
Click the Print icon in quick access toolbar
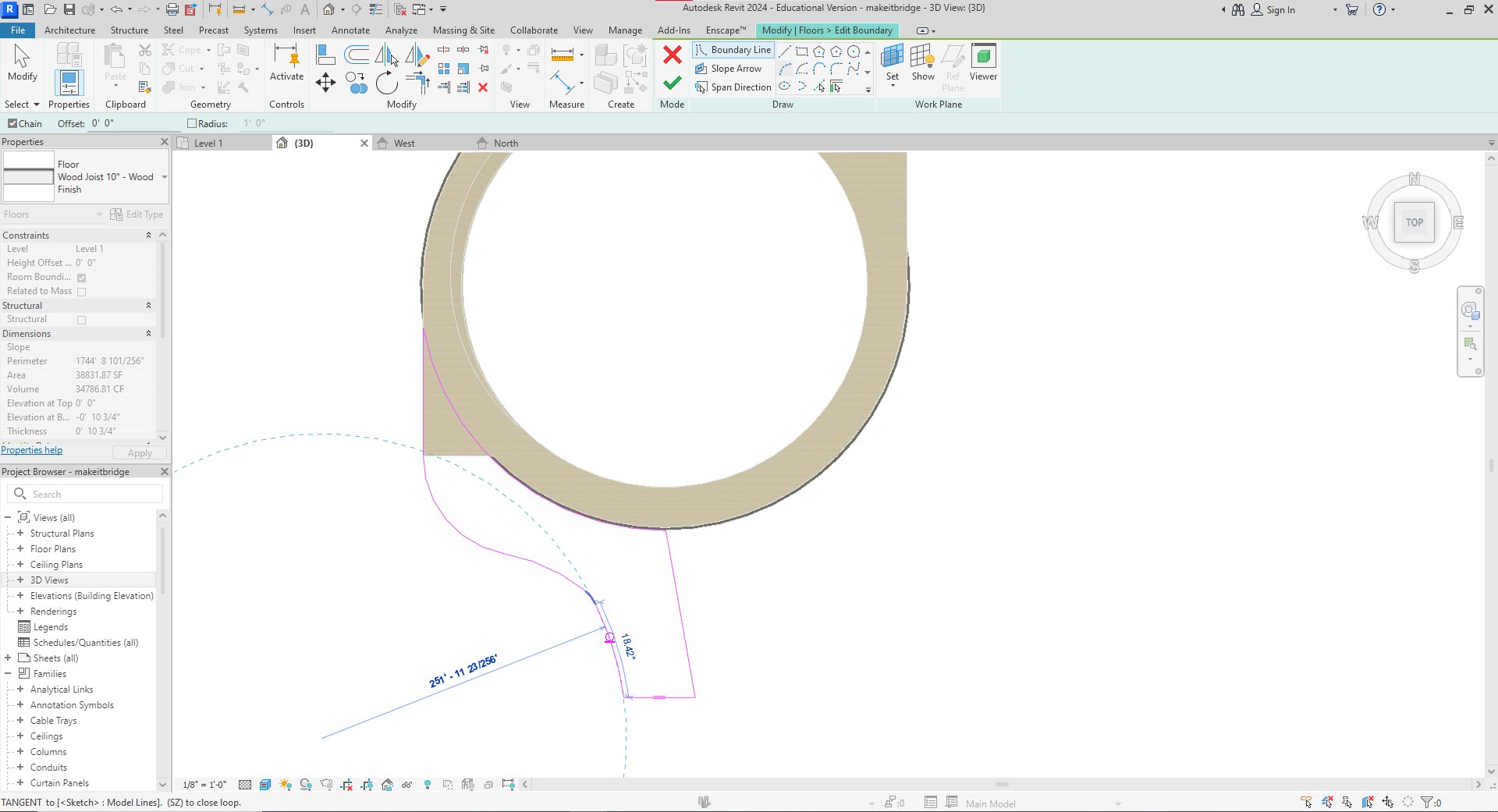click(x=172, y=9)
